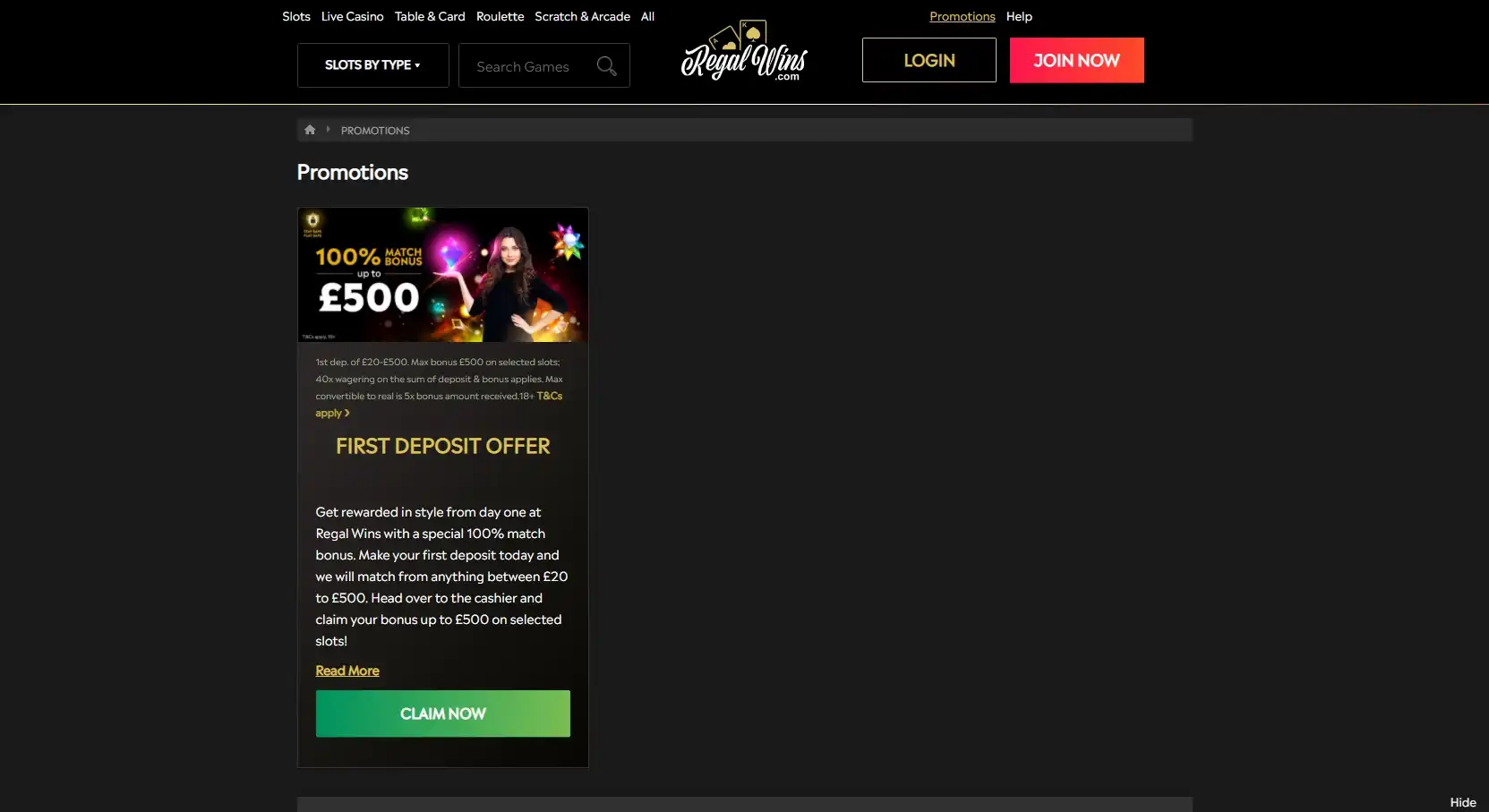Viewport: 1489px width, 812px height.
Task: Go to Live Casino menu
Action: (352, 16)
